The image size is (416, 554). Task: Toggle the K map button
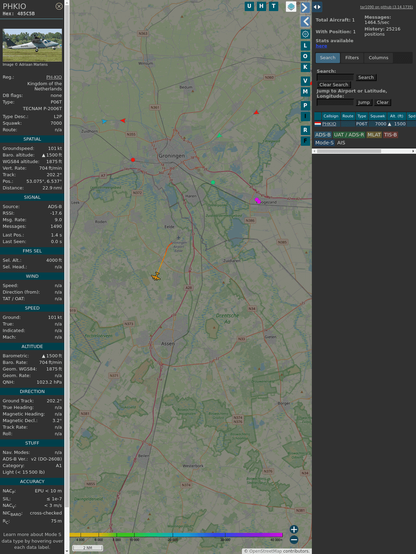point(305,67)
